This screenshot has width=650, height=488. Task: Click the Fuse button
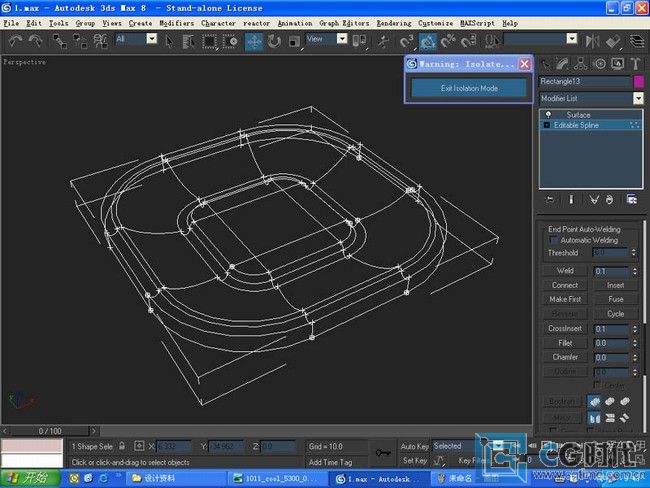616,299
